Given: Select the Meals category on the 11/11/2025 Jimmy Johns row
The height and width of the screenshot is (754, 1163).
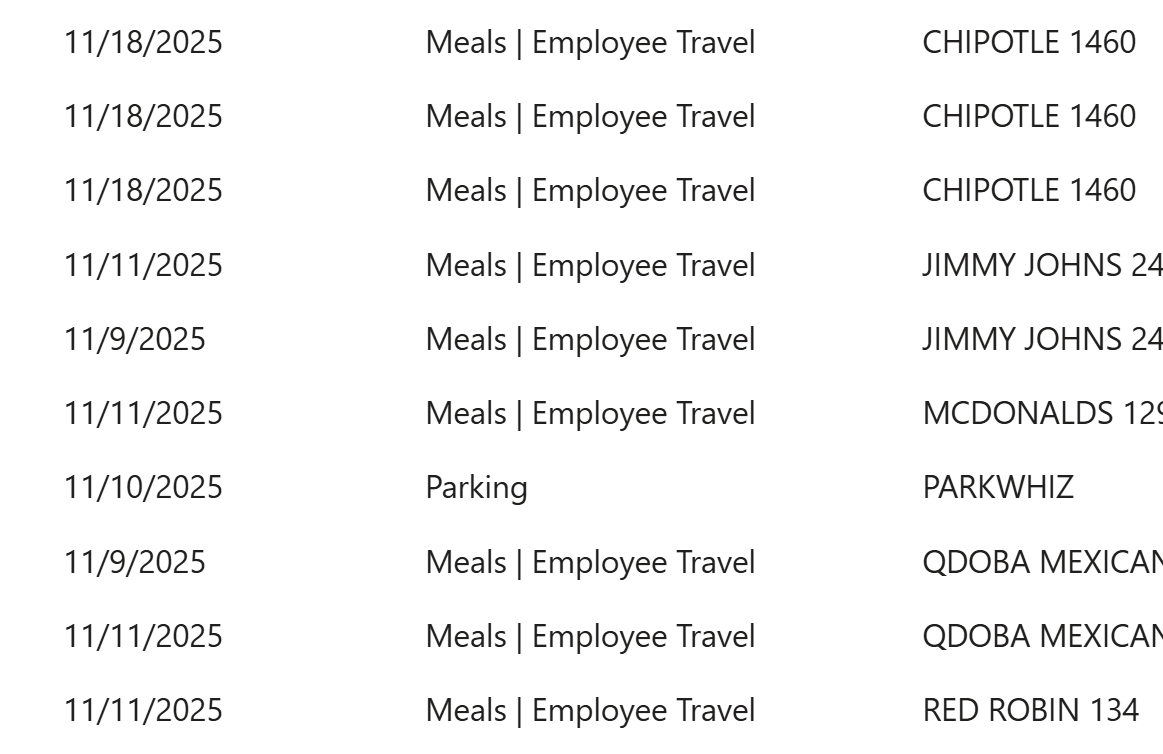Looking at the screenshot, I should [x=590, y=266].
